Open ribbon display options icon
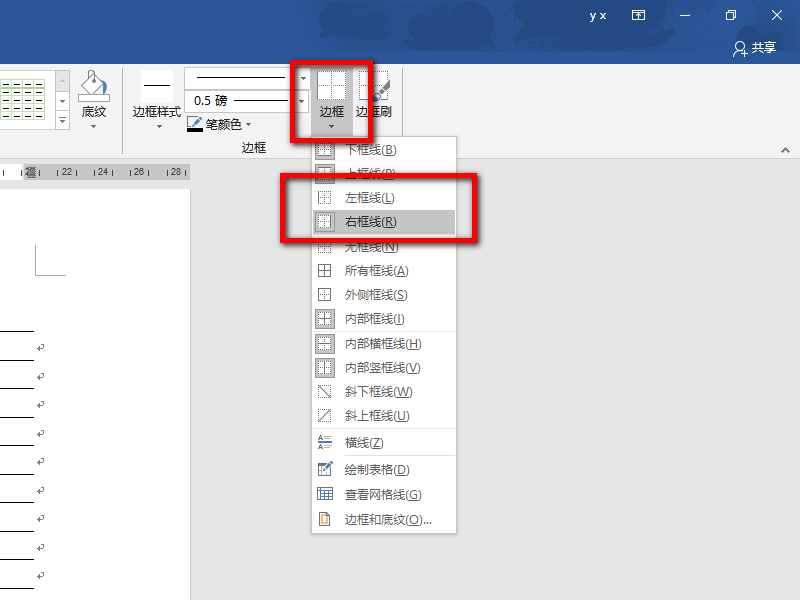This screenshot has width=800, height=600. (x=638, y=15)
